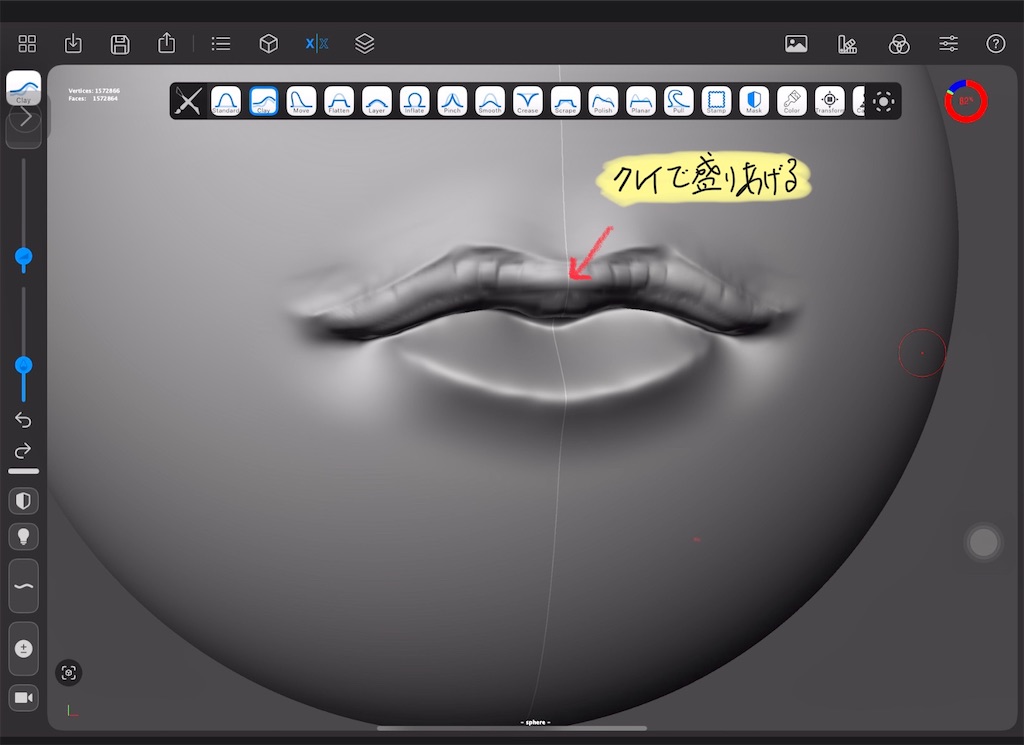Toggle X symmetry mirror icon
The image size is (1024, 745).
317,44
